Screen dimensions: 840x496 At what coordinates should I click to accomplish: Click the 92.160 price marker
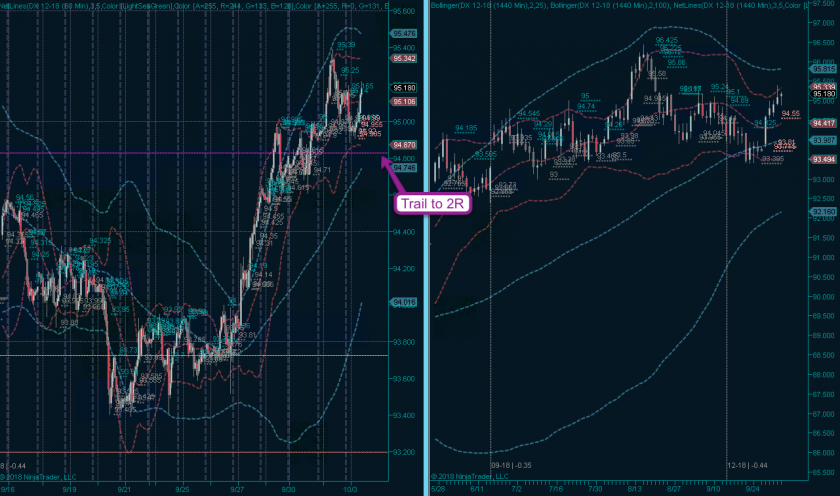click(823, 212)
